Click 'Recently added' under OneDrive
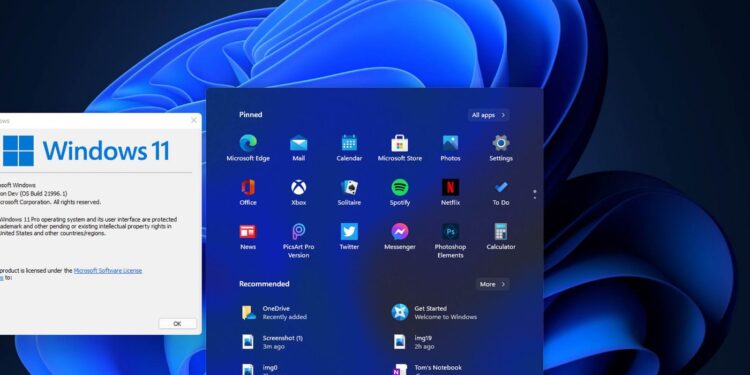 (x=285, y=317)
